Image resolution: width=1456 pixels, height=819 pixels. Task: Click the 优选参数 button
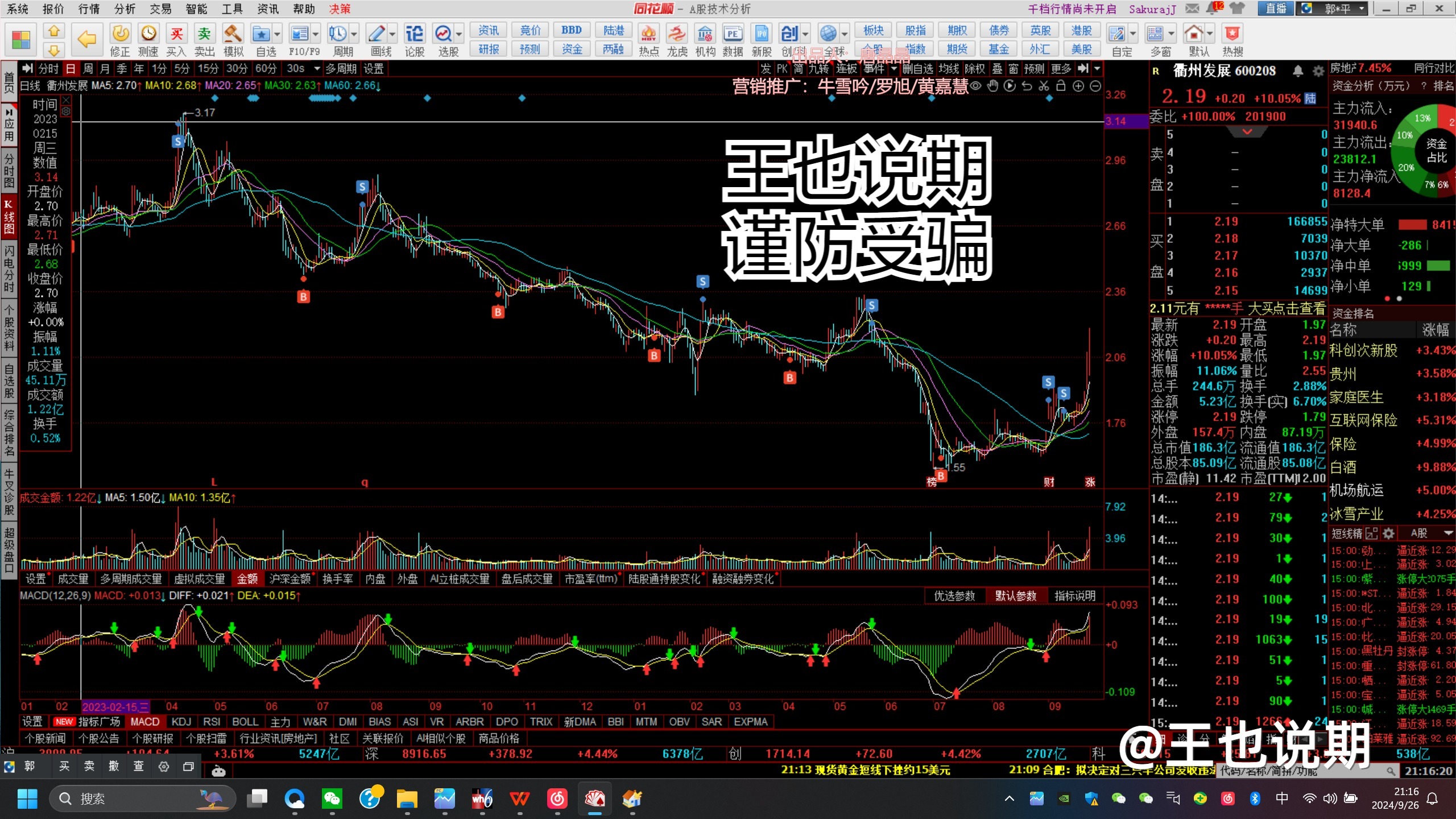pos(954,595)
